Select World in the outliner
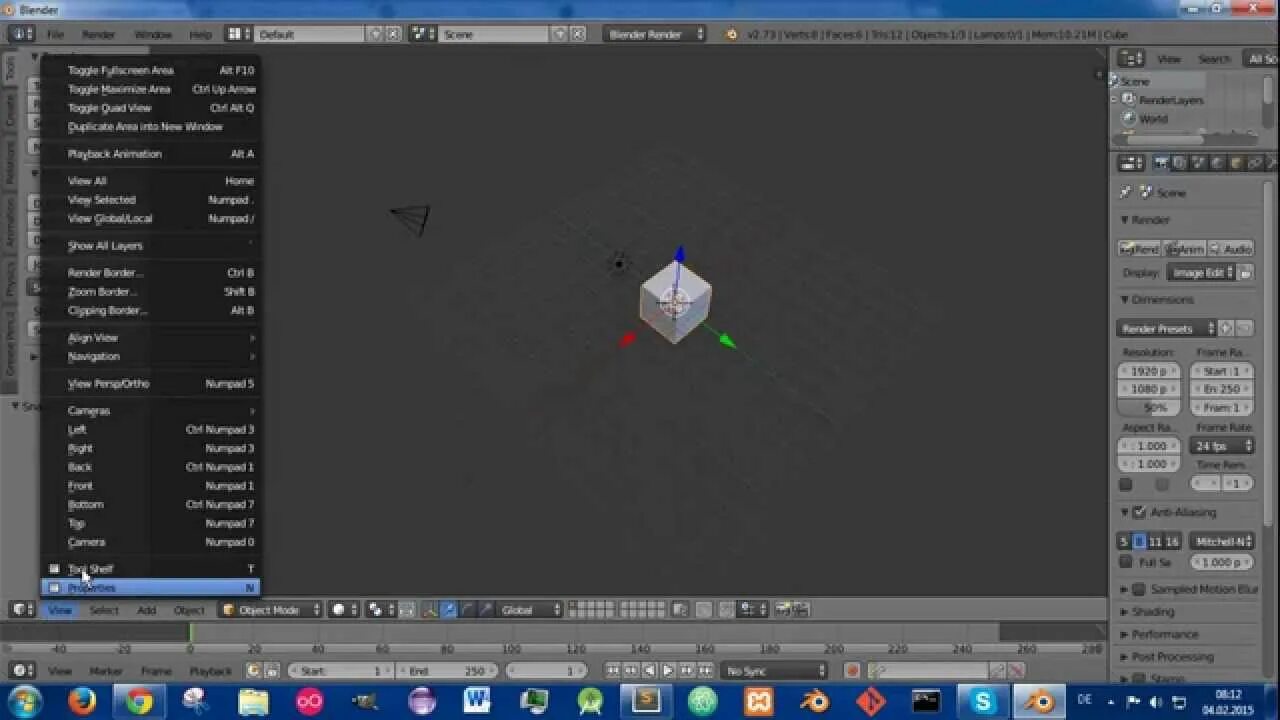This screenshot has width=1280, height=720. tap(1153, 119)
